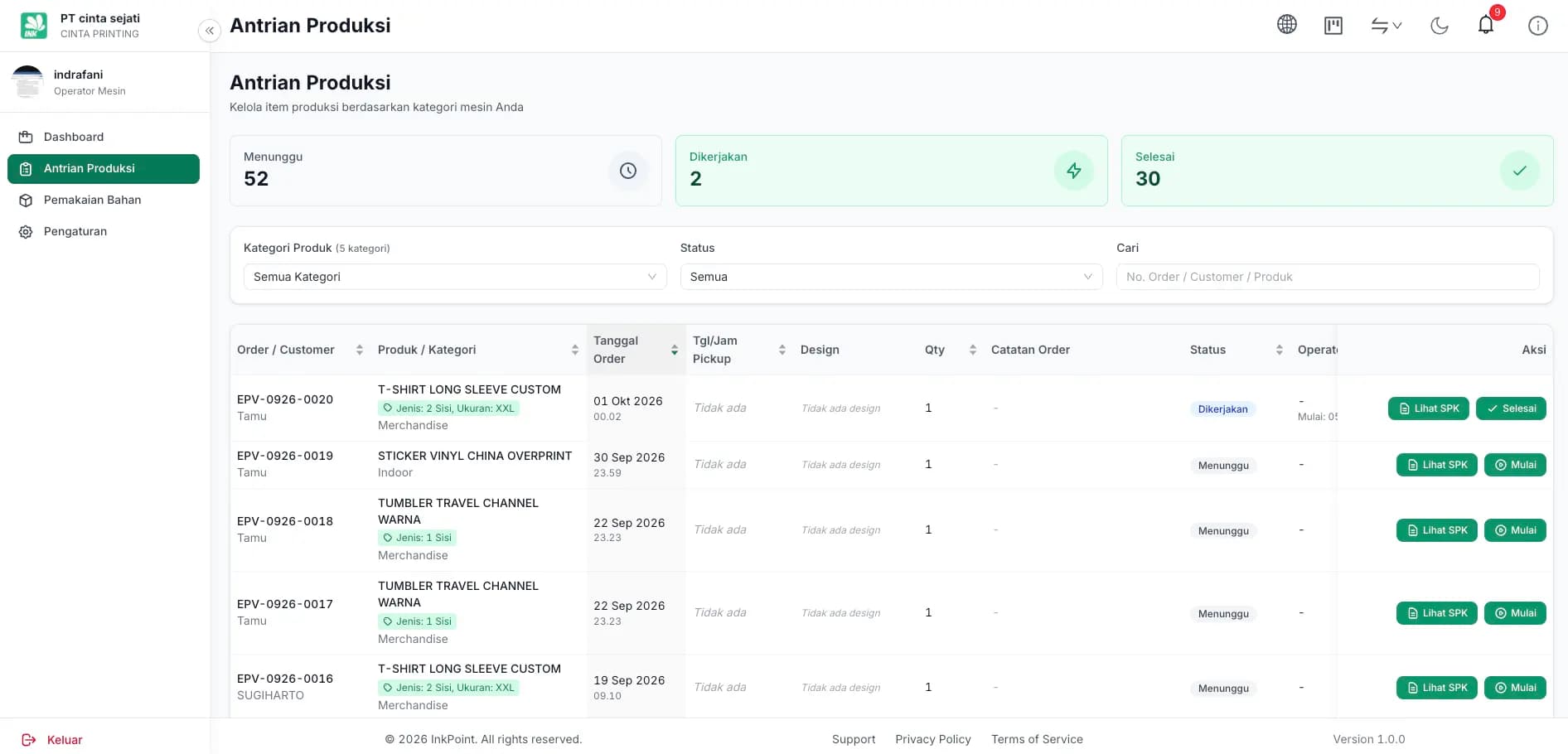Open Pengaturan settings menu item
The height and width of the screenshot is (754, 1568).
(104, 231)
